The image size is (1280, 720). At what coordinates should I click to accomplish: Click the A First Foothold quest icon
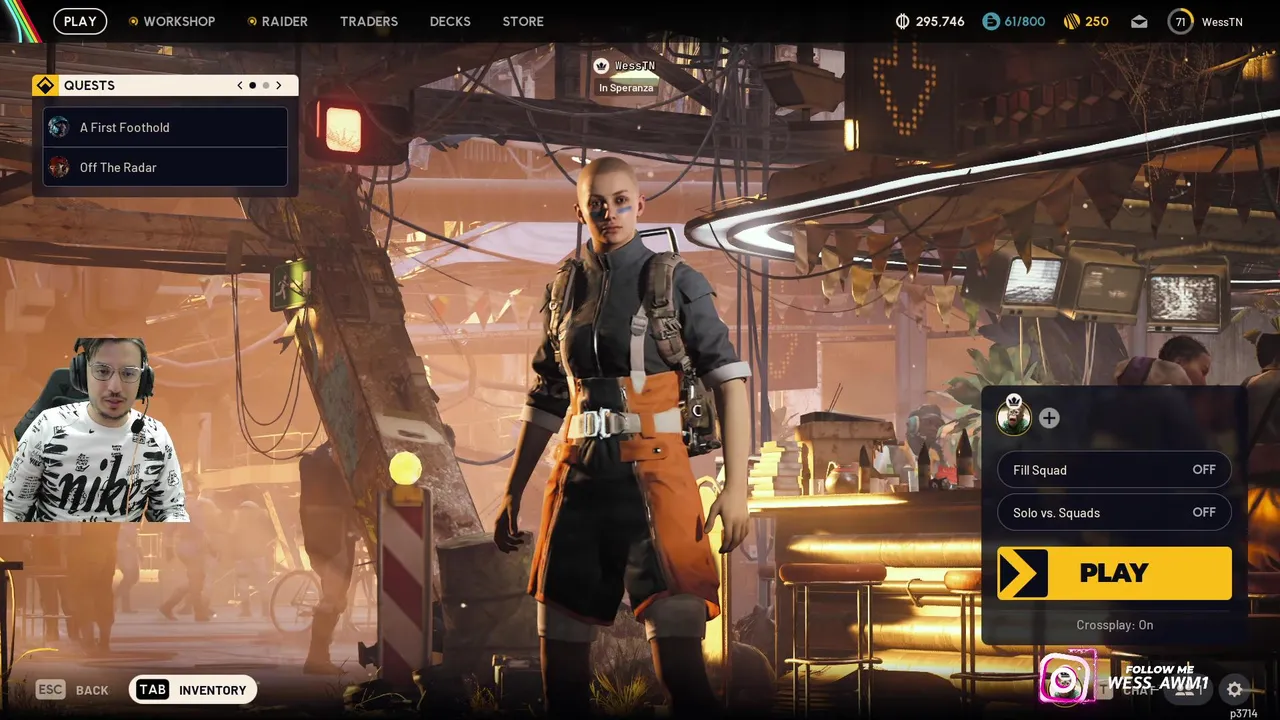pyautogui.click(x=59, y=127)
